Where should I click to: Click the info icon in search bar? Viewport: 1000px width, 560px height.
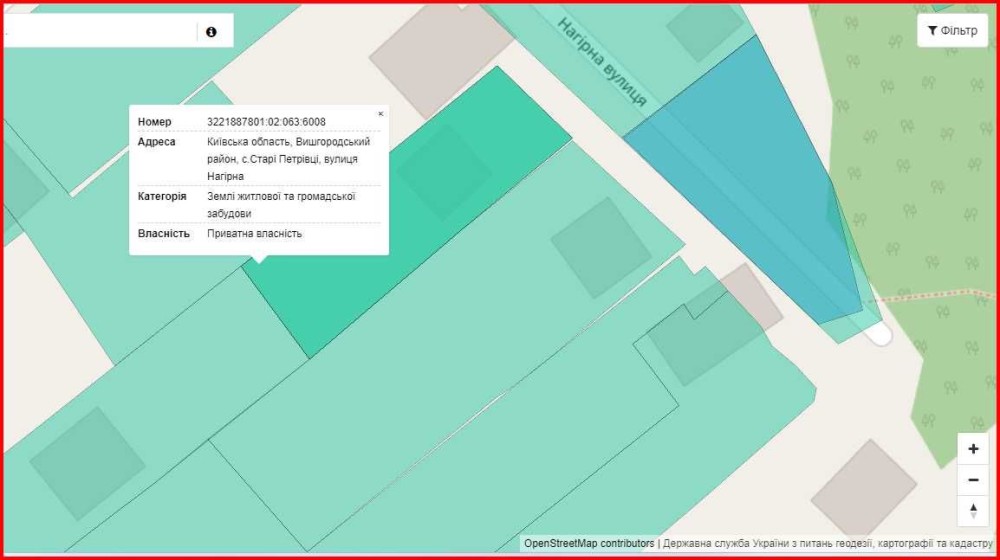point(211,32)
